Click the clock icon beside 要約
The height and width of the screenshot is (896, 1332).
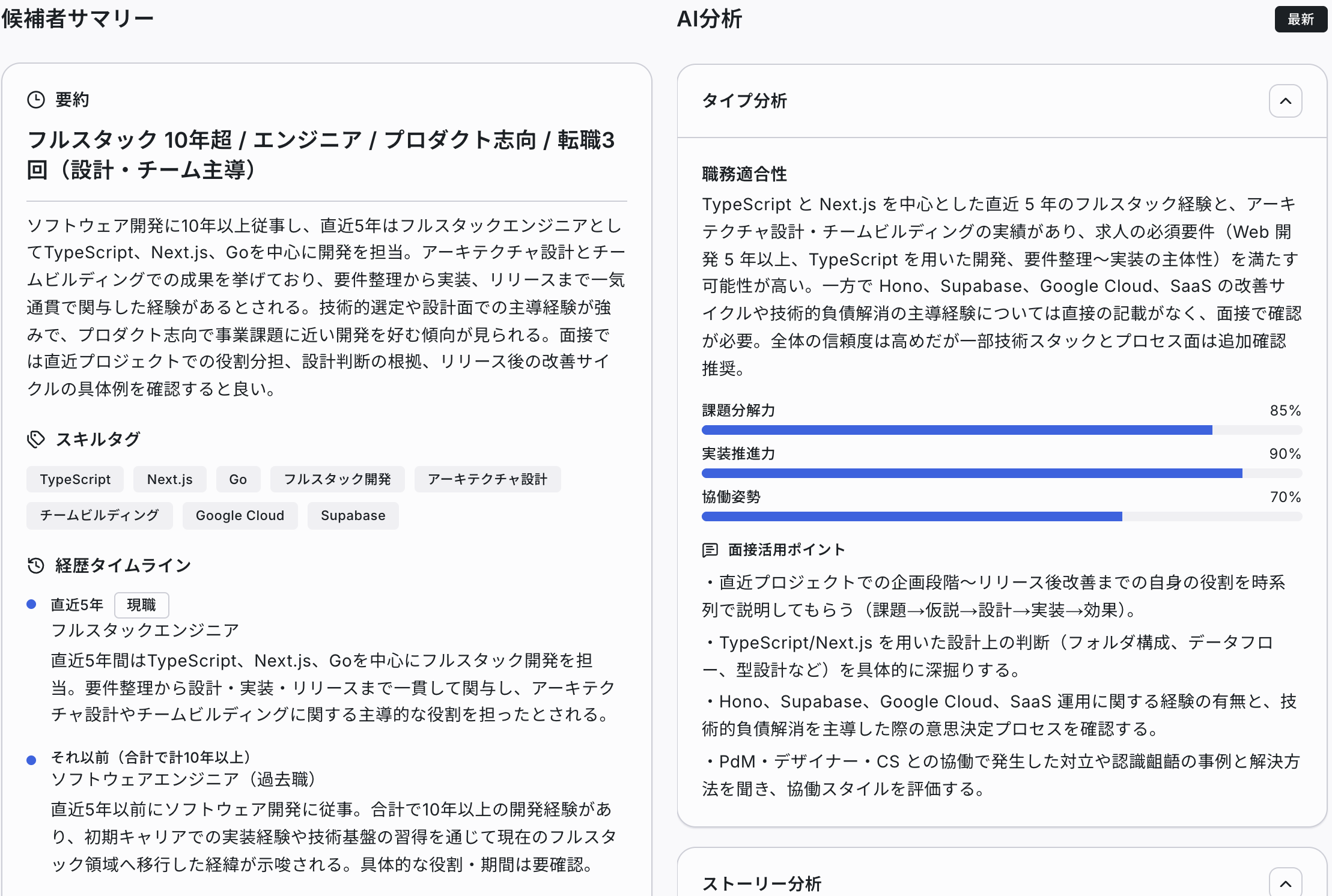click(x=36, y=100)
